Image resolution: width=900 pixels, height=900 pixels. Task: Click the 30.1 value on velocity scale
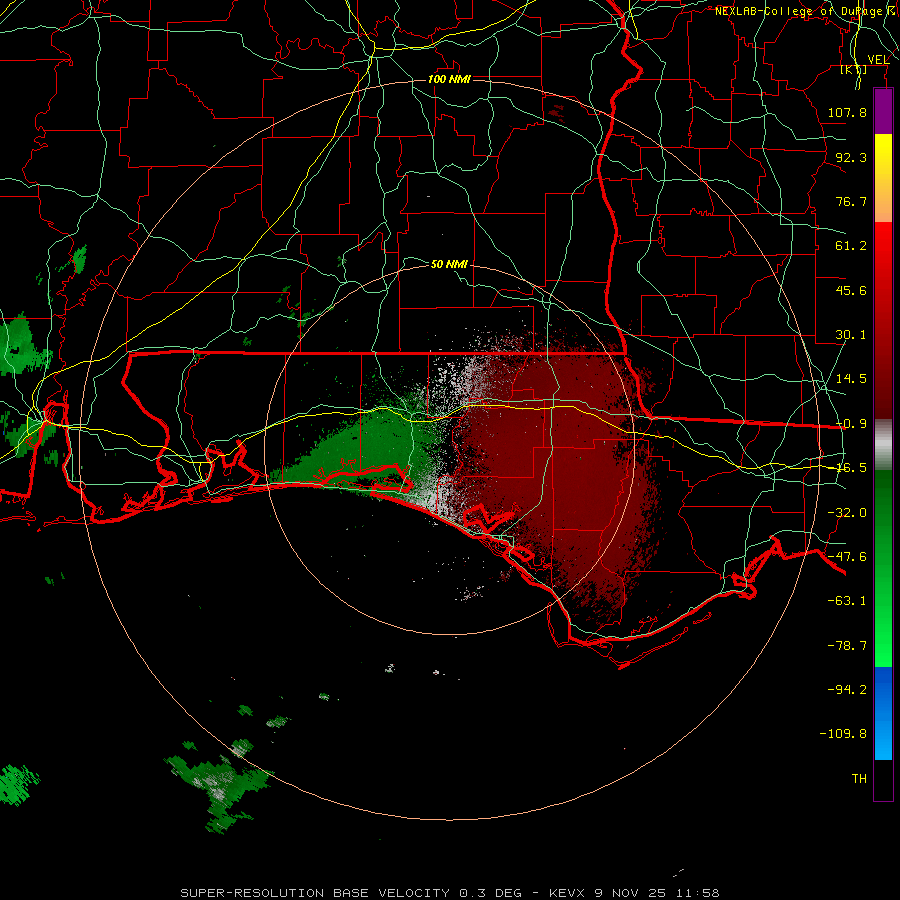click(x=851, y=335)
